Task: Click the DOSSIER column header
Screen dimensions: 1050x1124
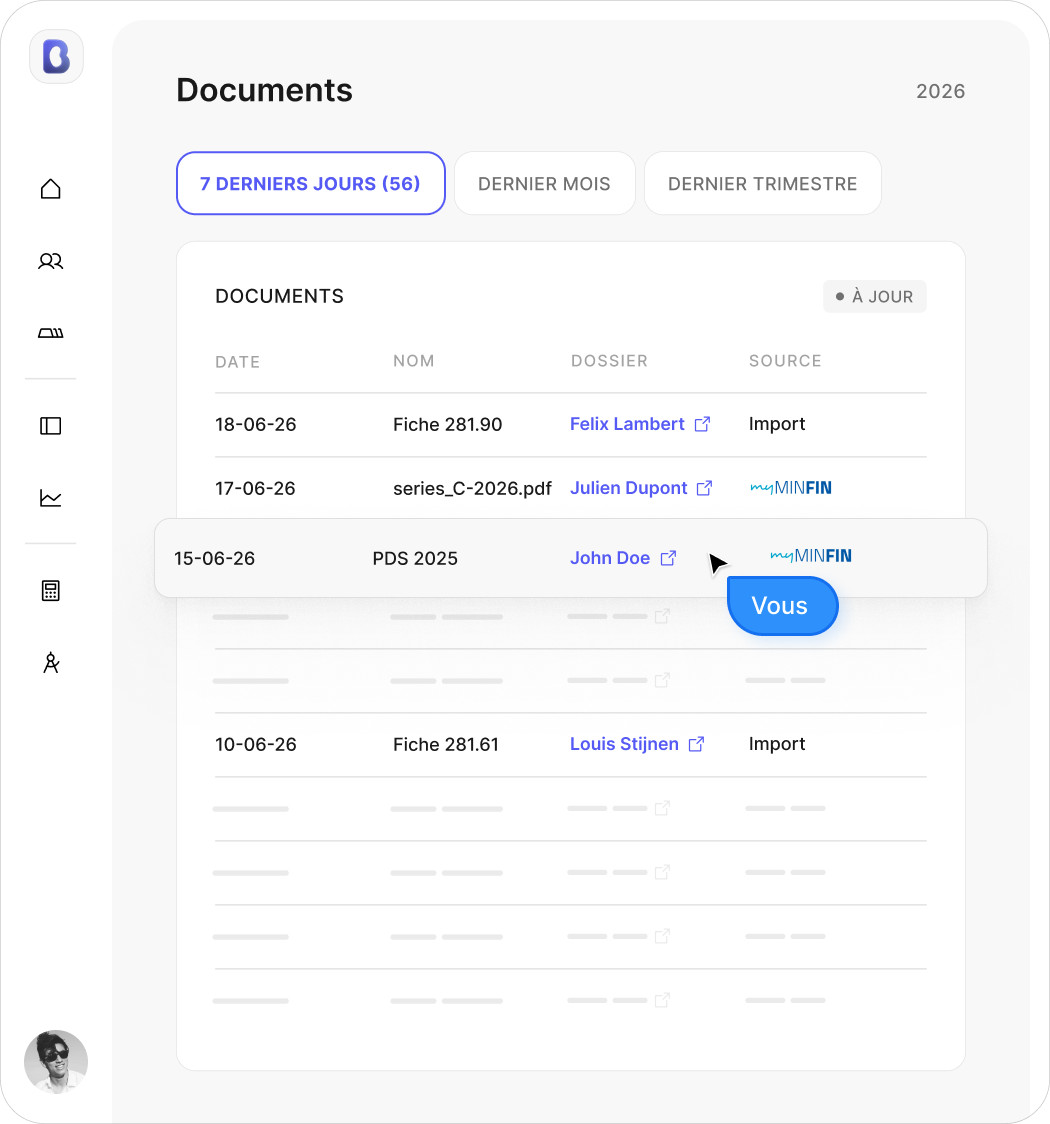Action: (x=609, y=361)
